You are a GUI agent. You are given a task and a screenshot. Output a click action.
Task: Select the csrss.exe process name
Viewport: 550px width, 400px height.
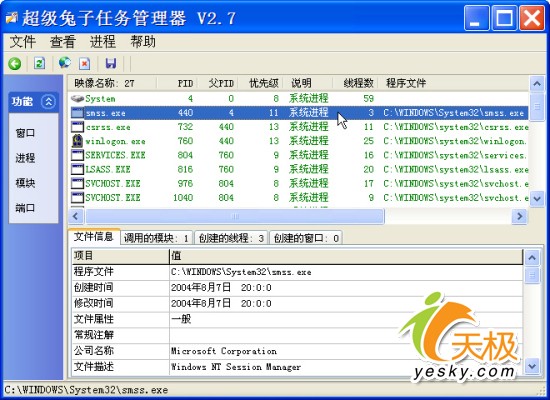(x=108, y=127)
